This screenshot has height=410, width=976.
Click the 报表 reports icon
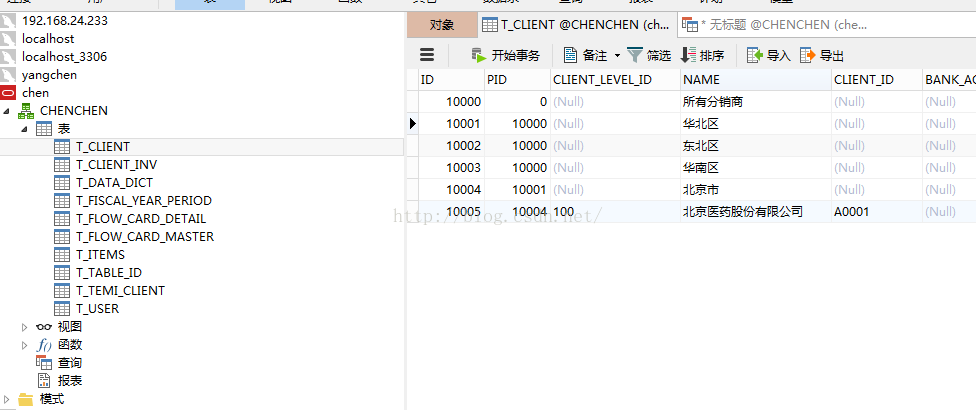click(44, 381)
